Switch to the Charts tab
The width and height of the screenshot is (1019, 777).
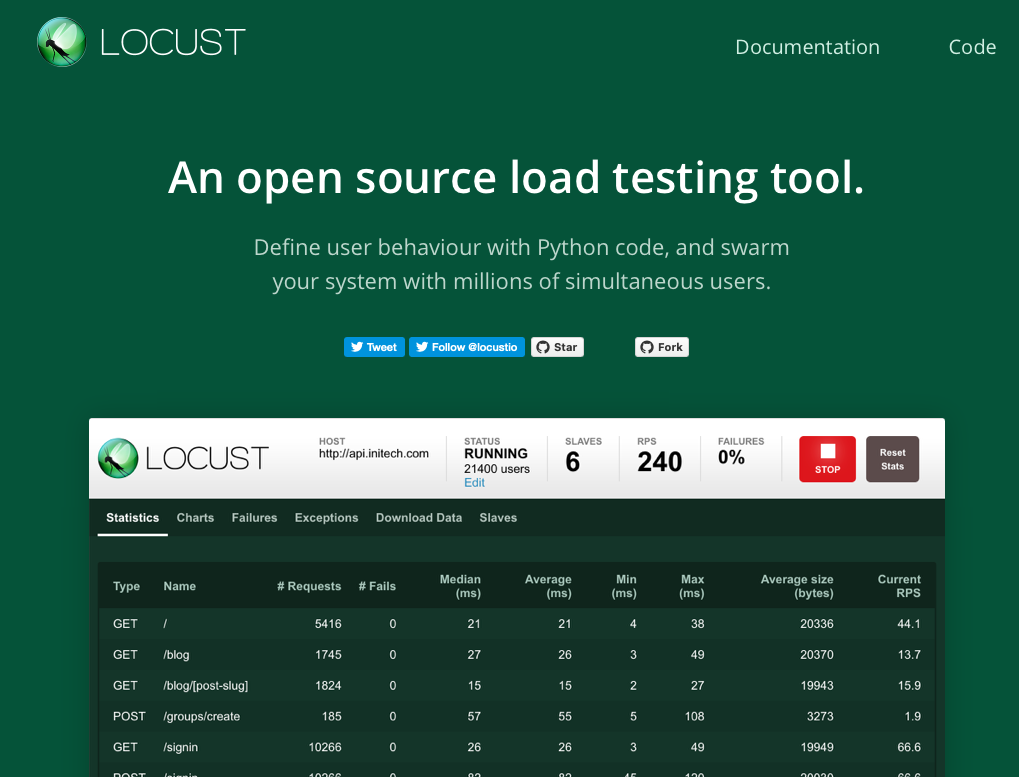pos(195,518)
